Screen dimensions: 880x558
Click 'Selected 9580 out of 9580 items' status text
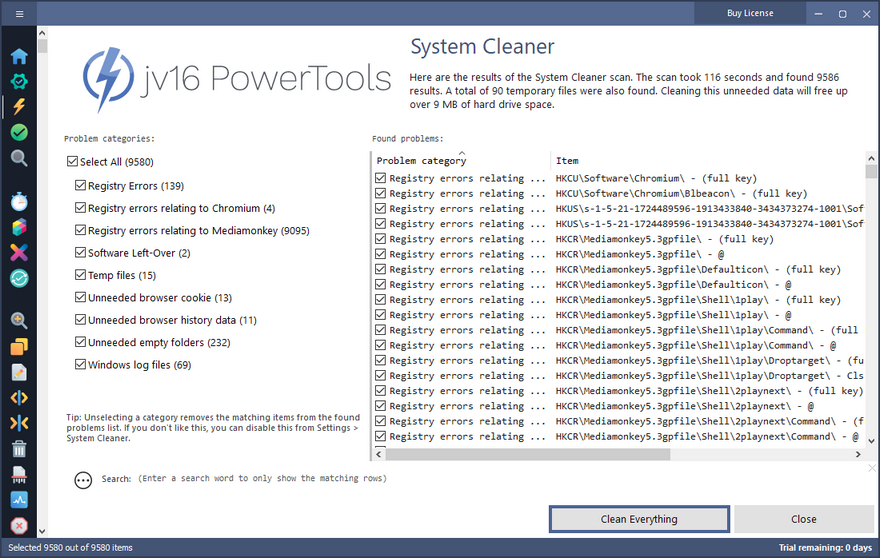coord(70,547)
